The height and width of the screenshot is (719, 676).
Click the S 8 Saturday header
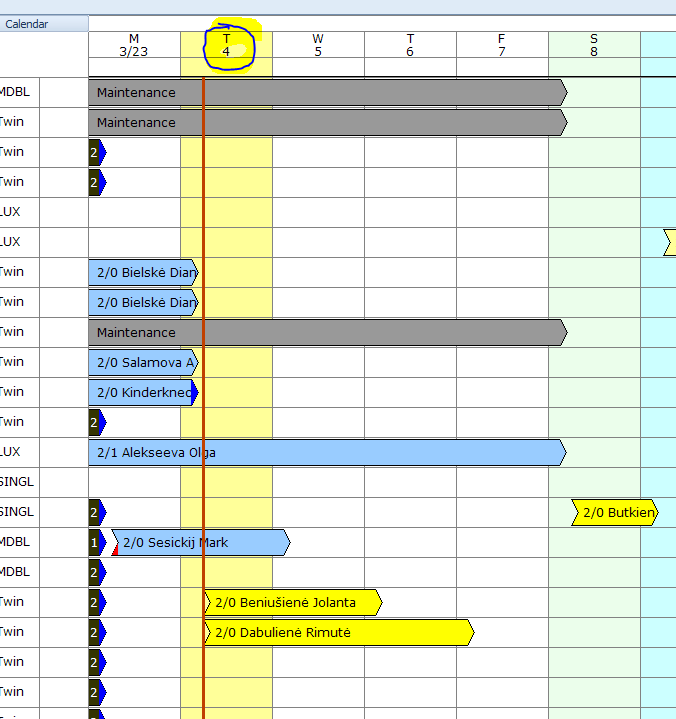[594, 45]
